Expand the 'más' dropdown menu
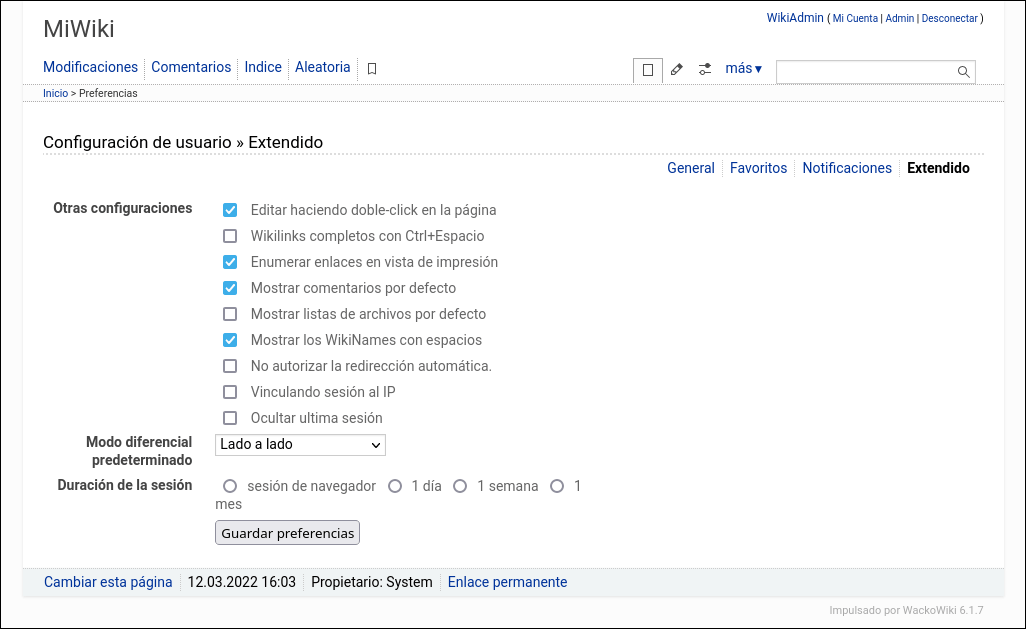The width and height of the screenshot is (1026, 629). [x=743, y=69]
